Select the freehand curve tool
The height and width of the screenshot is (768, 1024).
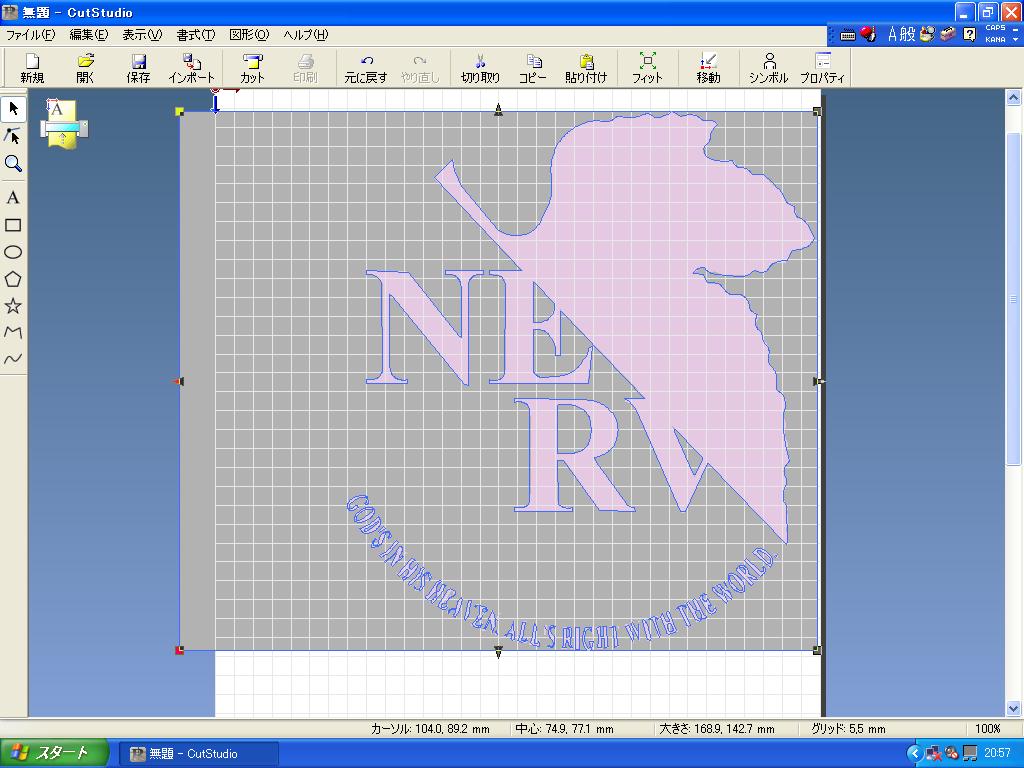[x=13, y=359]
